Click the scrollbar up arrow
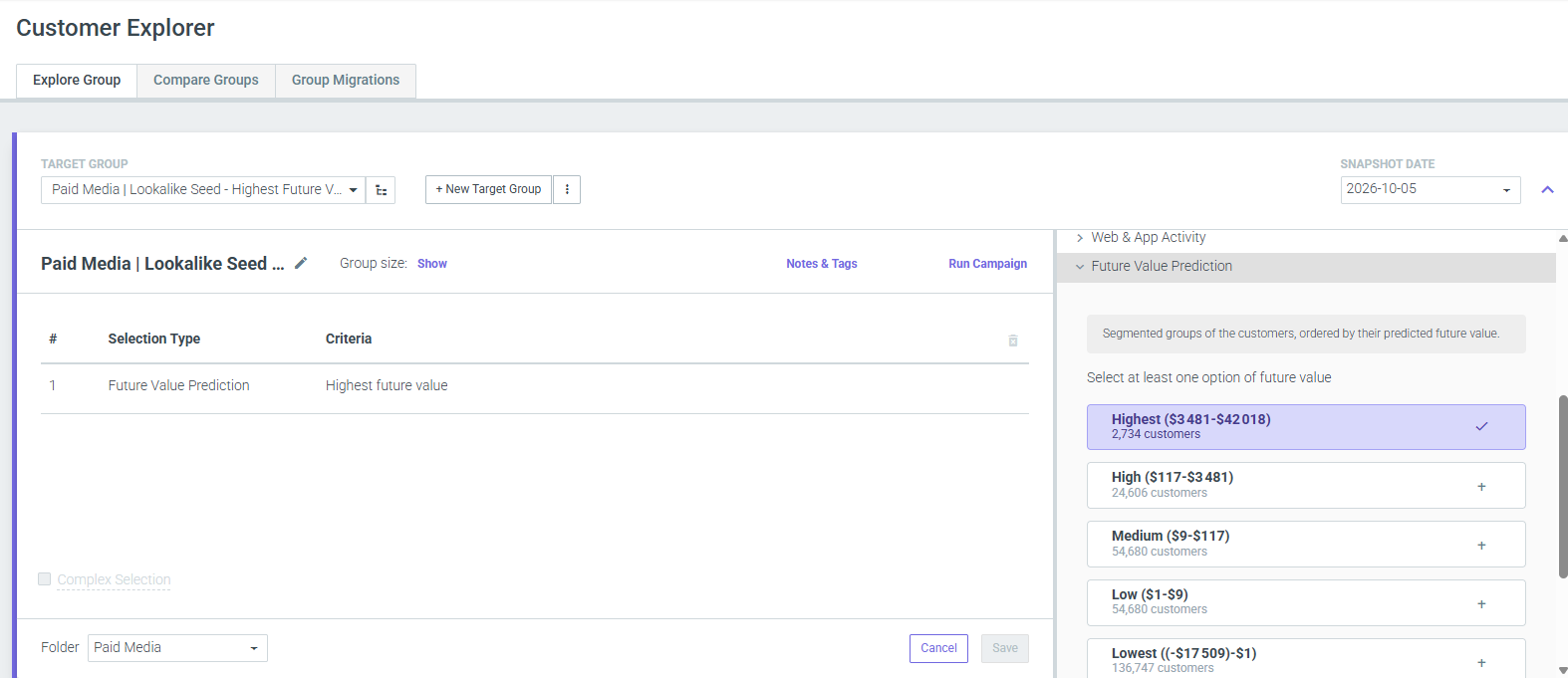 1563,239
